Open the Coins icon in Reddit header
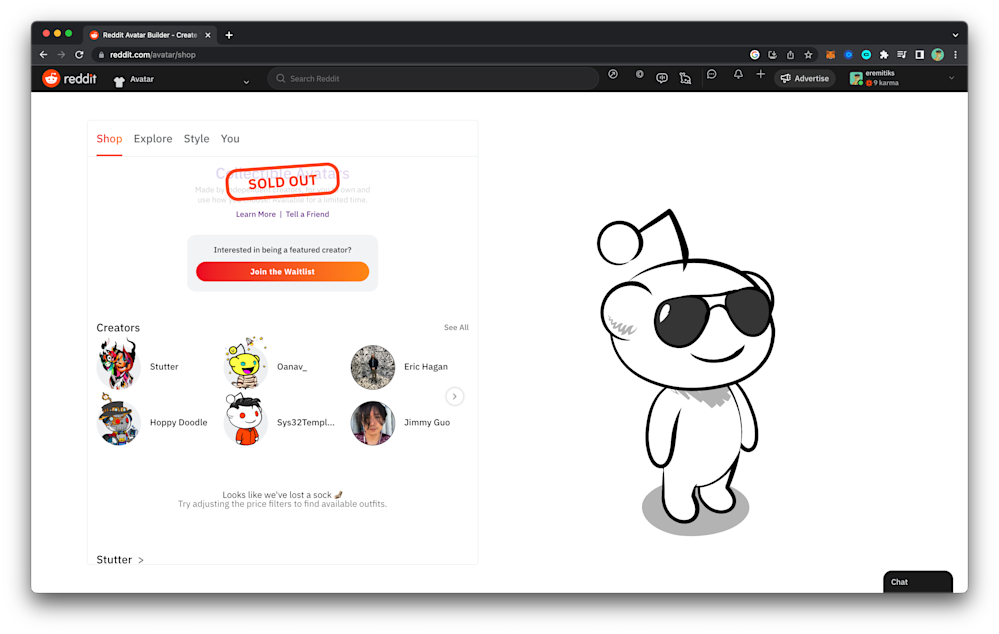Viewport: 999px width, 634px height. 639,75
